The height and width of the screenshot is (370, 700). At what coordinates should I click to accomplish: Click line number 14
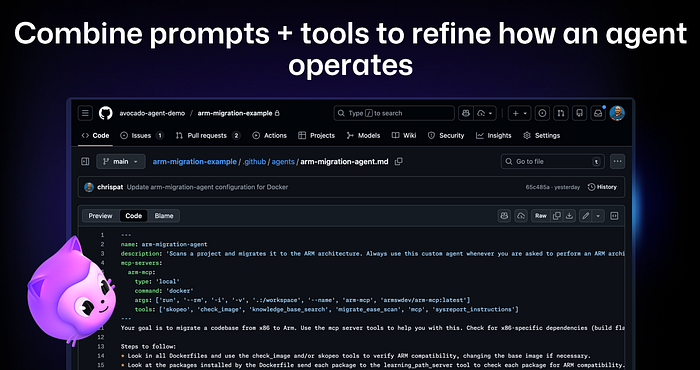point(101,356)
